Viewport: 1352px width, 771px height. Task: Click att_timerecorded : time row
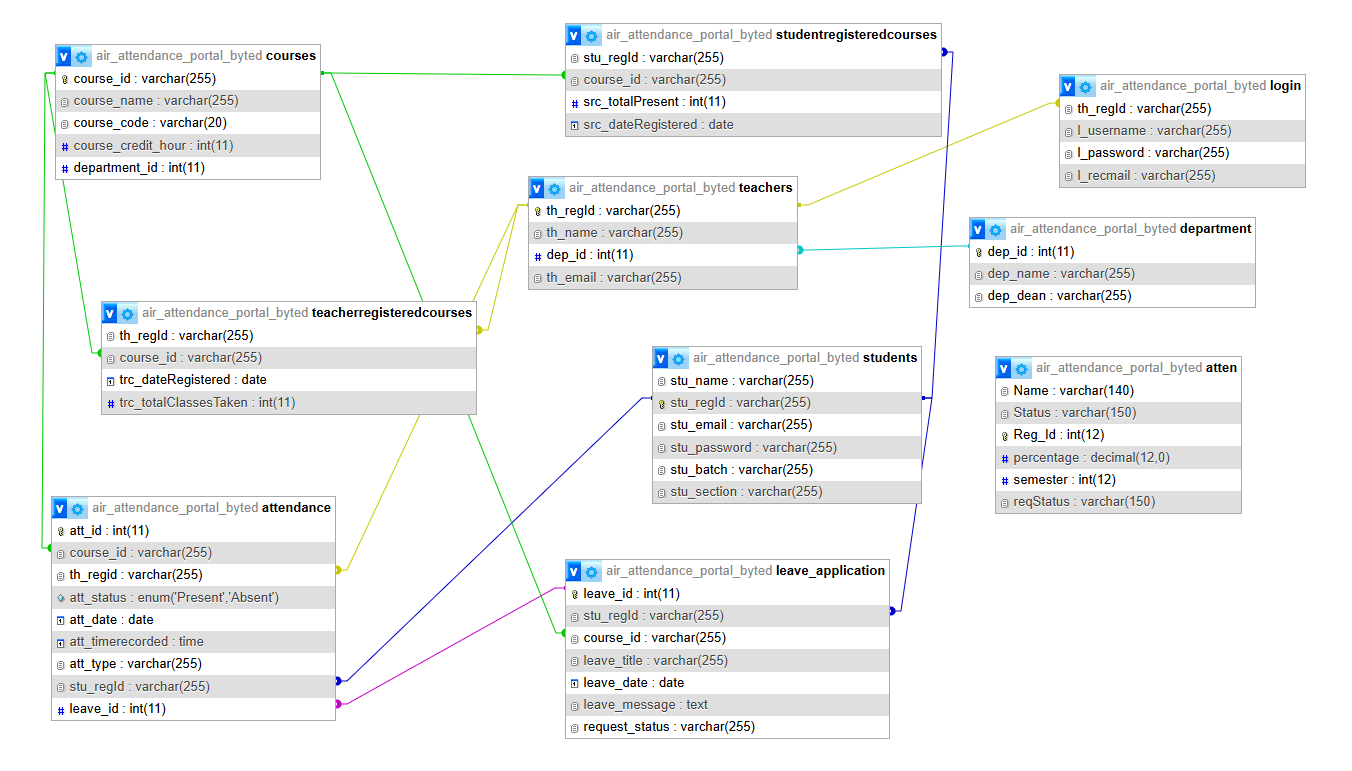pyautogui.click(x=194, y=642)
